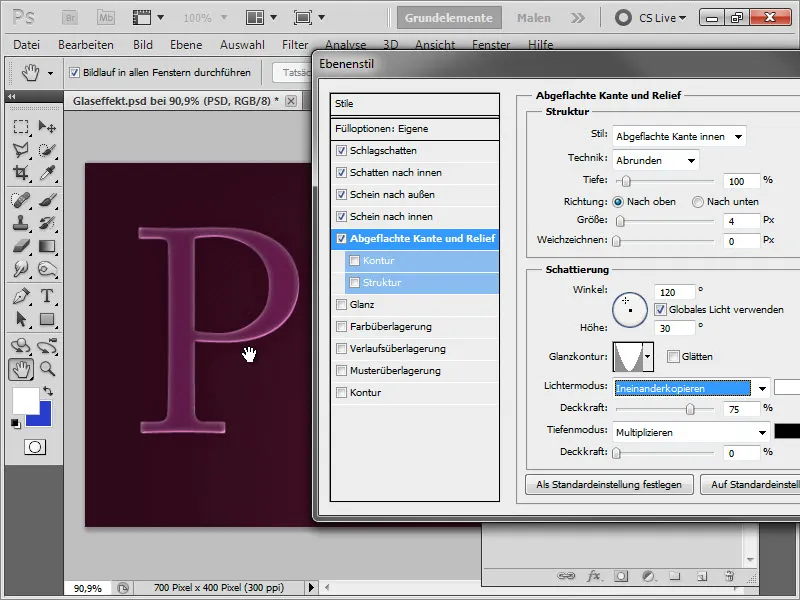This screenshot has width=800, height=600.
Task: Click the 90,9% zoom field in status bar
Action: pos(87,588)
